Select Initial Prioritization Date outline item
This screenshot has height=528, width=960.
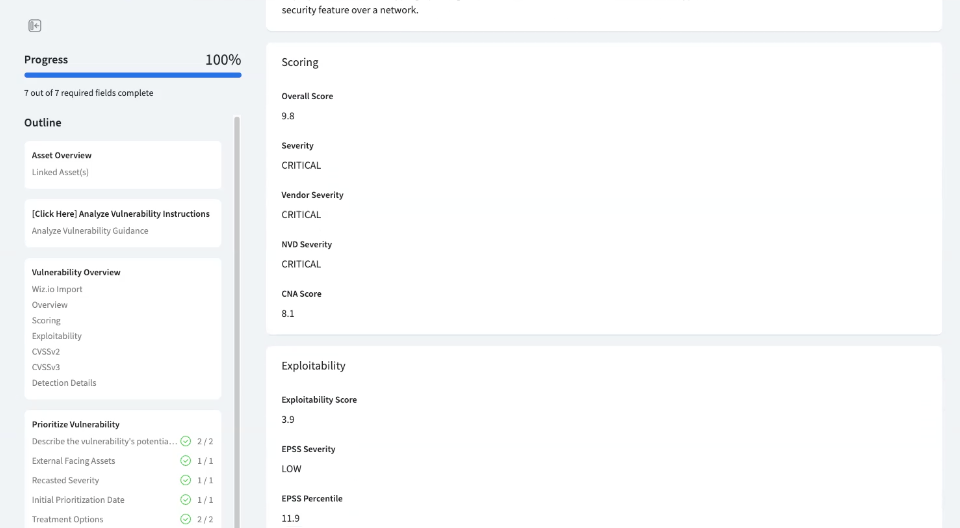point(78,500)
